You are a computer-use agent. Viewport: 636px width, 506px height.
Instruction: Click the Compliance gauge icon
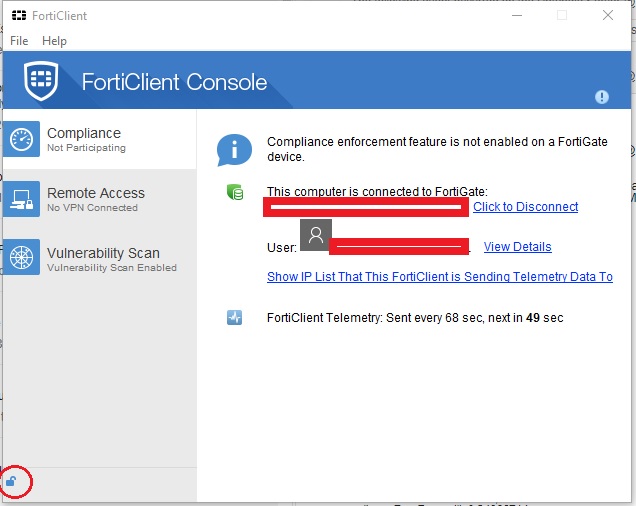coord(23,140)
